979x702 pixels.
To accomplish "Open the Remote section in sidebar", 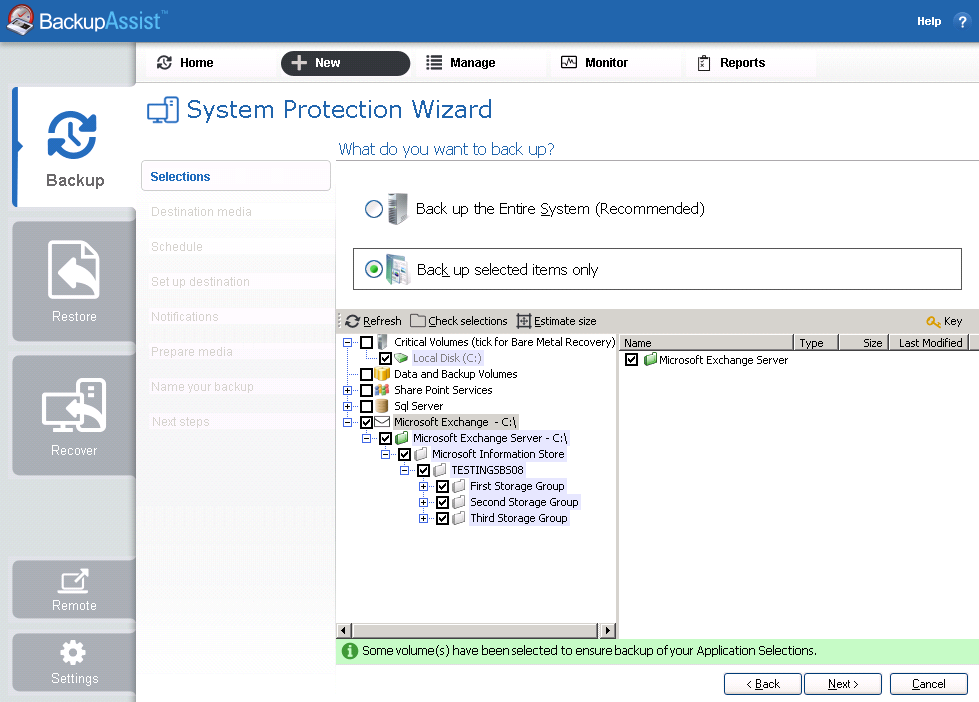I will point(74,590).
